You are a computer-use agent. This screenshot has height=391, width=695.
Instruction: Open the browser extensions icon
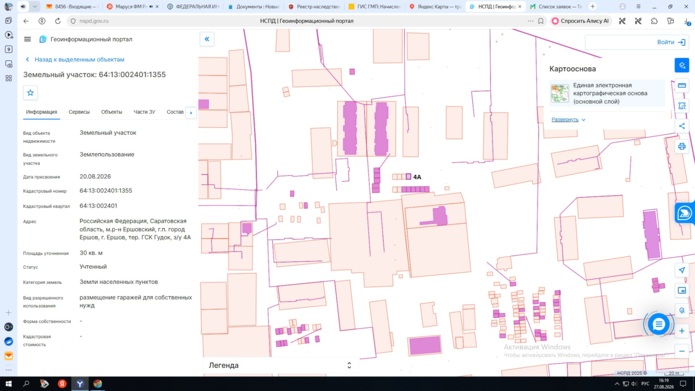[654, 21]
